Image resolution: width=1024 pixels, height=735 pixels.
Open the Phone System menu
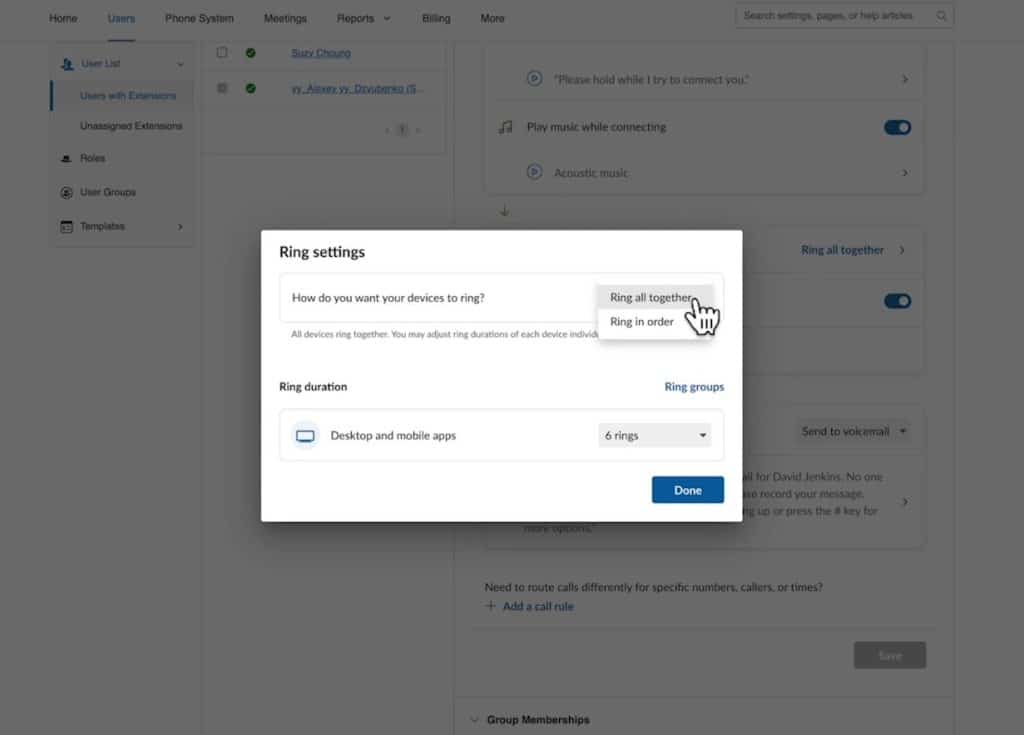coord(197,18)
